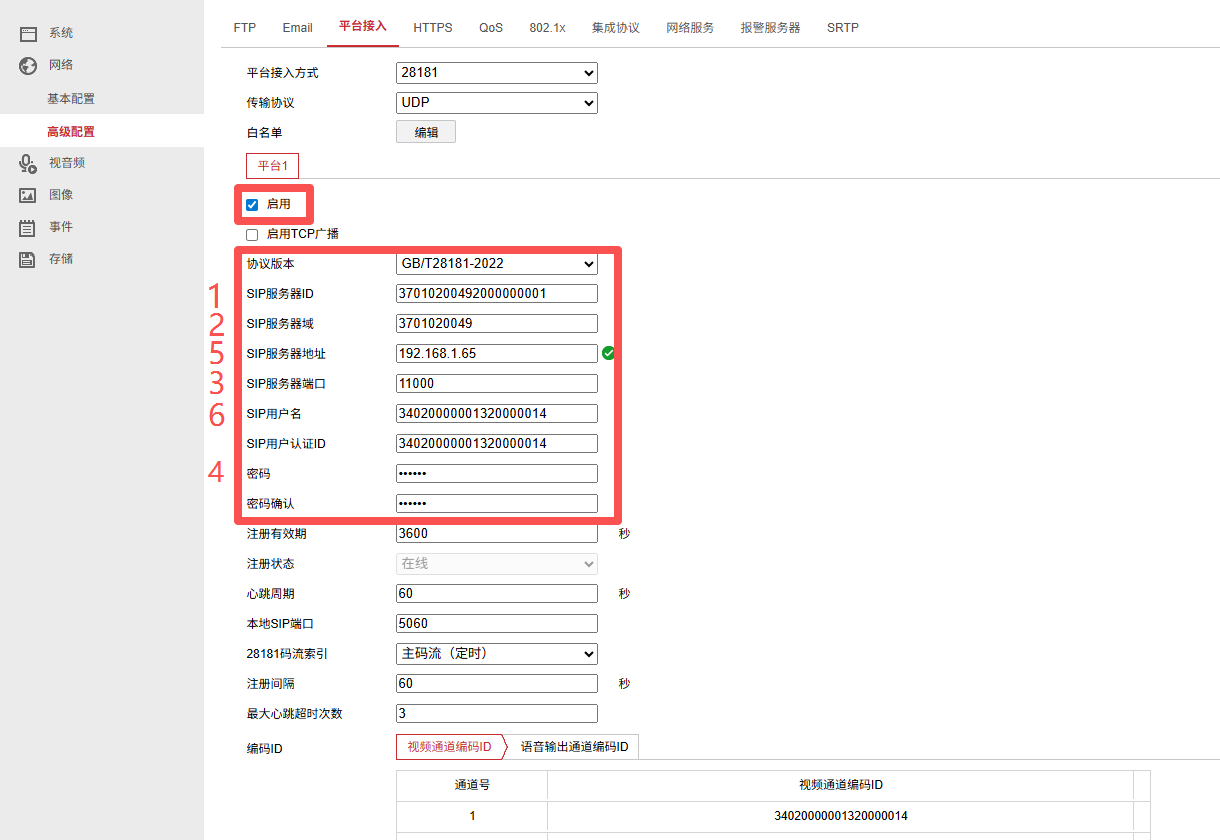Image resolution: width=1220 pixels, height=840 pixels.
Task: Click the System monitor icon in sidebar
Action: point(28,34)
